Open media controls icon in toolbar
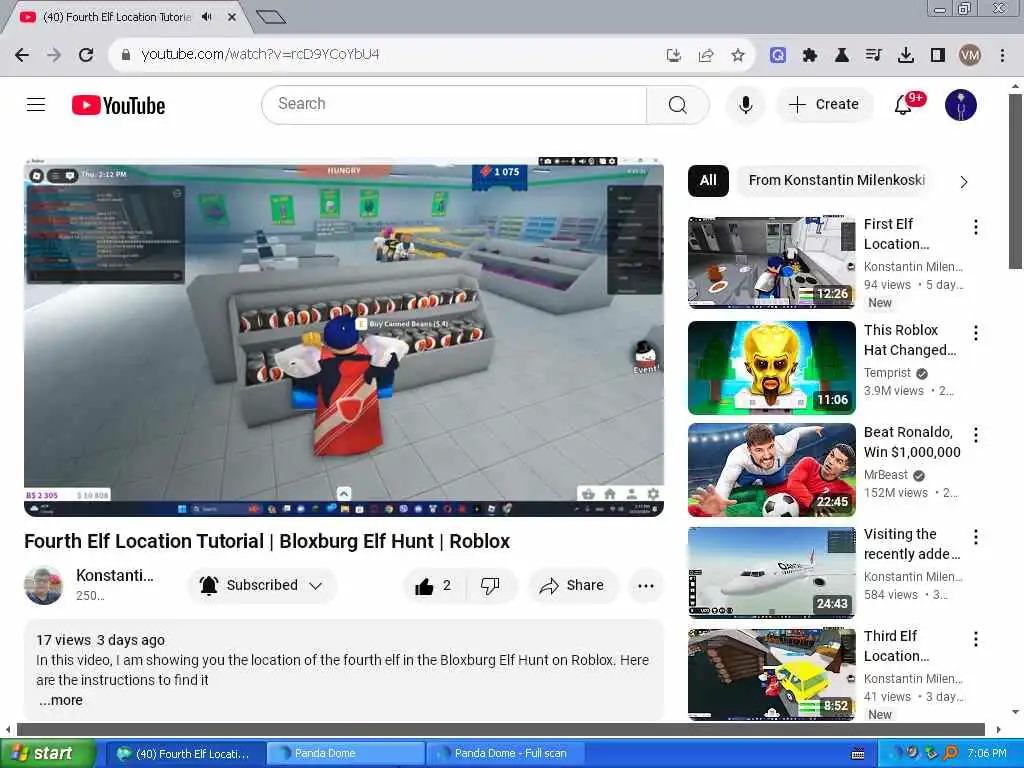Image resolution: width=1024 pixels, height=768 pixels. click(x=874, y=56)
